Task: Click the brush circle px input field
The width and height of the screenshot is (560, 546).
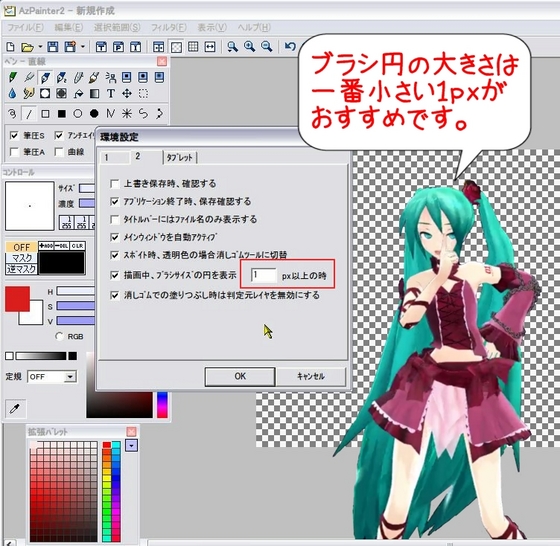Action: [x=264, y=275]
